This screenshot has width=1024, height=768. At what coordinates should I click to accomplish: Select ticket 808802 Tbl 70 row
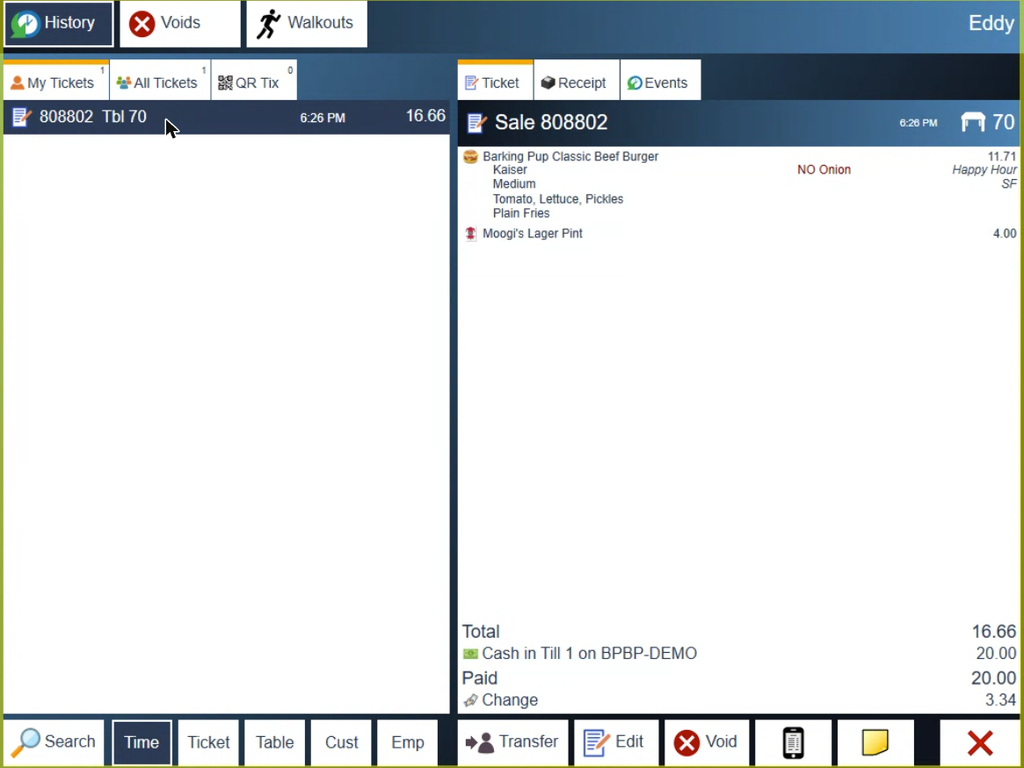pyautogui.click(x=227, y=118)
